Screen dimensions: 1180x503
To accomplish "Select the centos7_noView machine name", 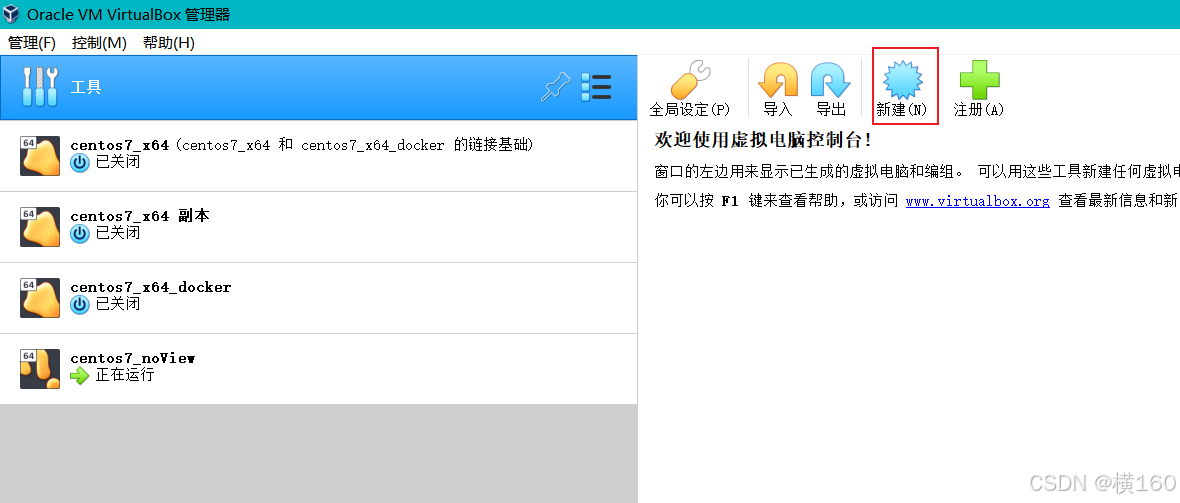I will pos(132,358).
